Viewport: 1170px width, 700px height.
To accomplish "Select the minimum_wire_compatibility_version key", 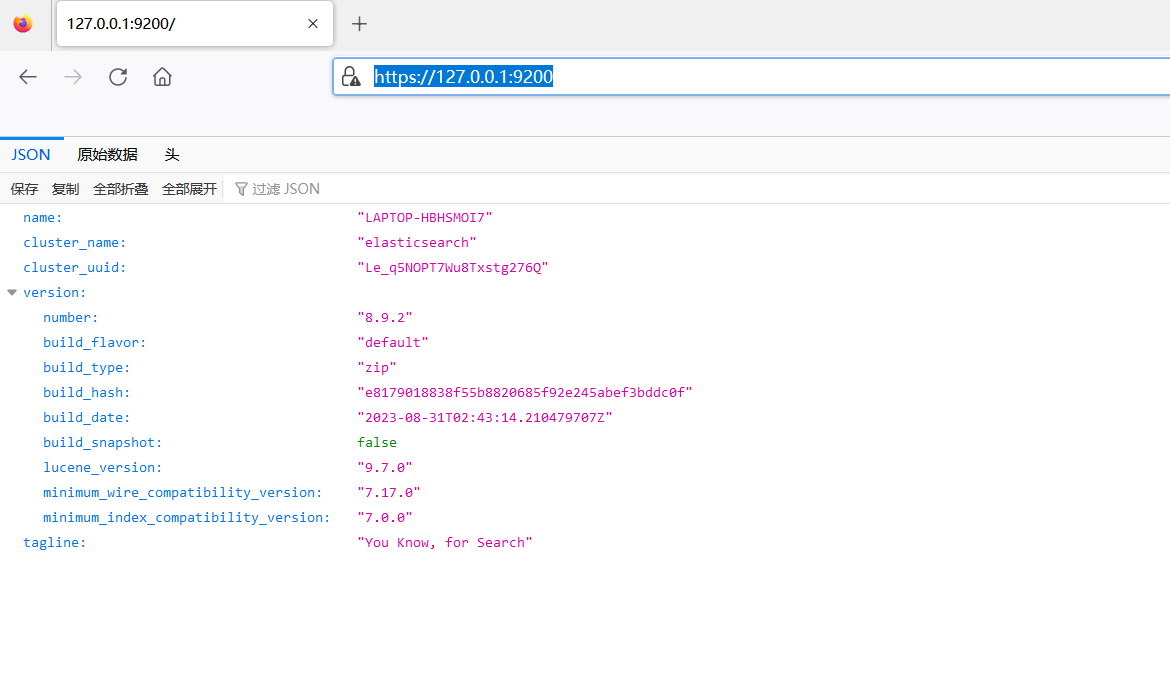I will pos(183,493).
